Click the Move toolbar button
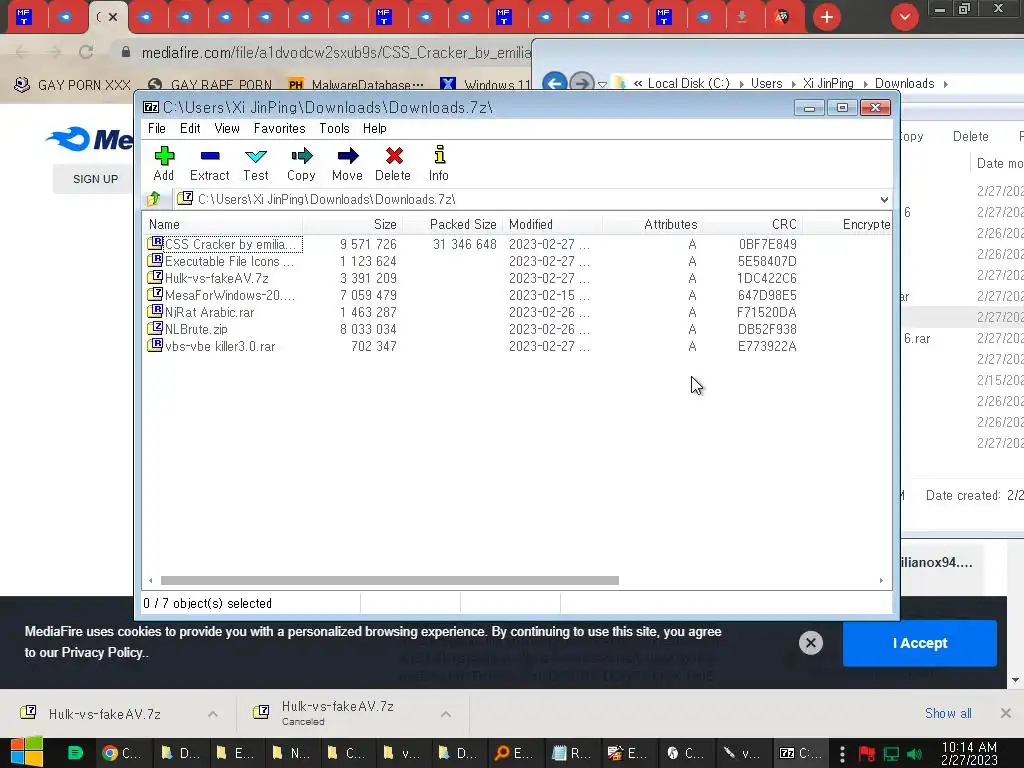This screenshot has height=768, width=1024. click(347, 163)
